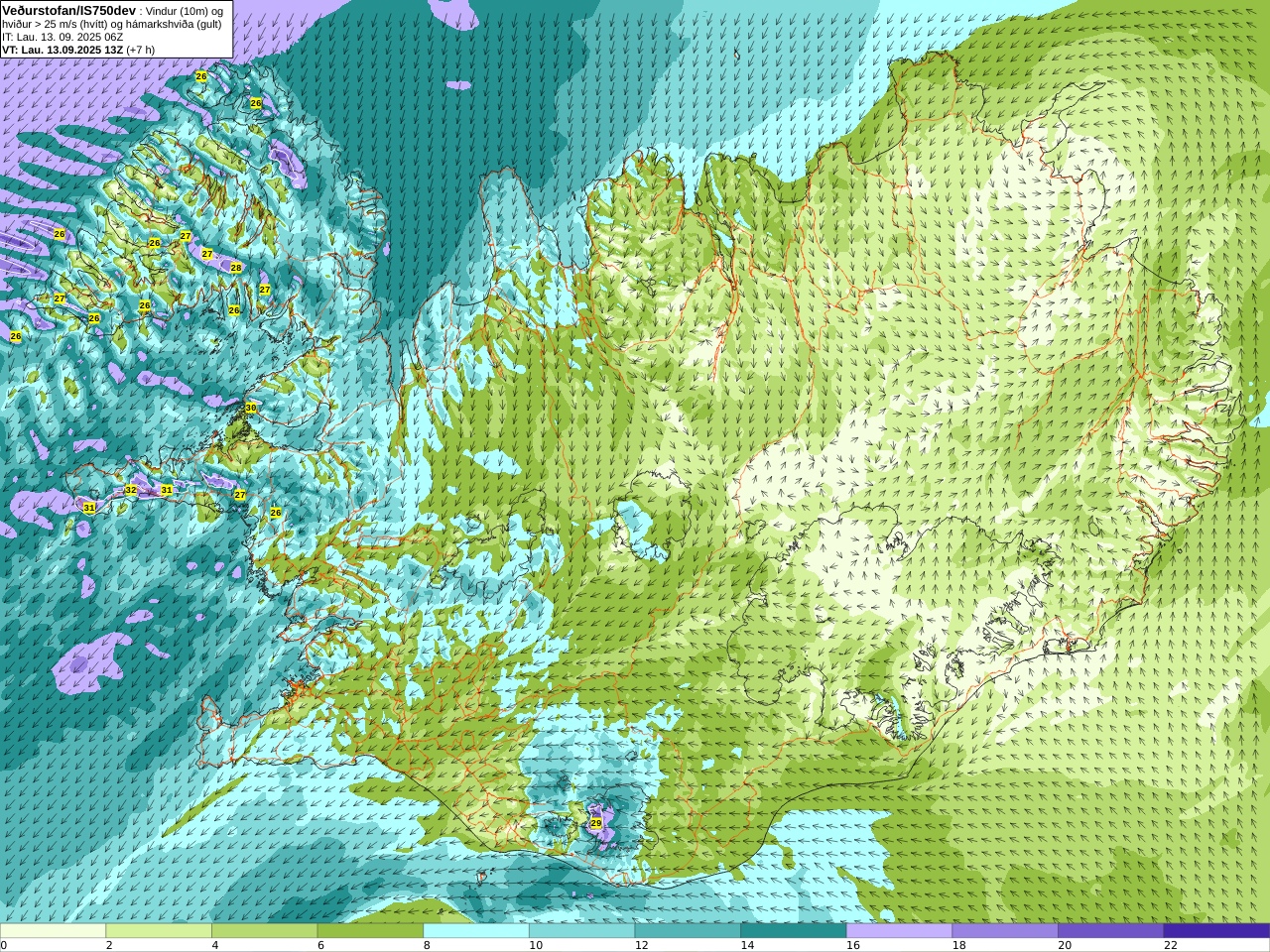This screenshot has width=1270, height=952.
Task: Choose the above 22 m/s dark indigo swatch
Action: pyautogui.click(x=1217, y=931)
